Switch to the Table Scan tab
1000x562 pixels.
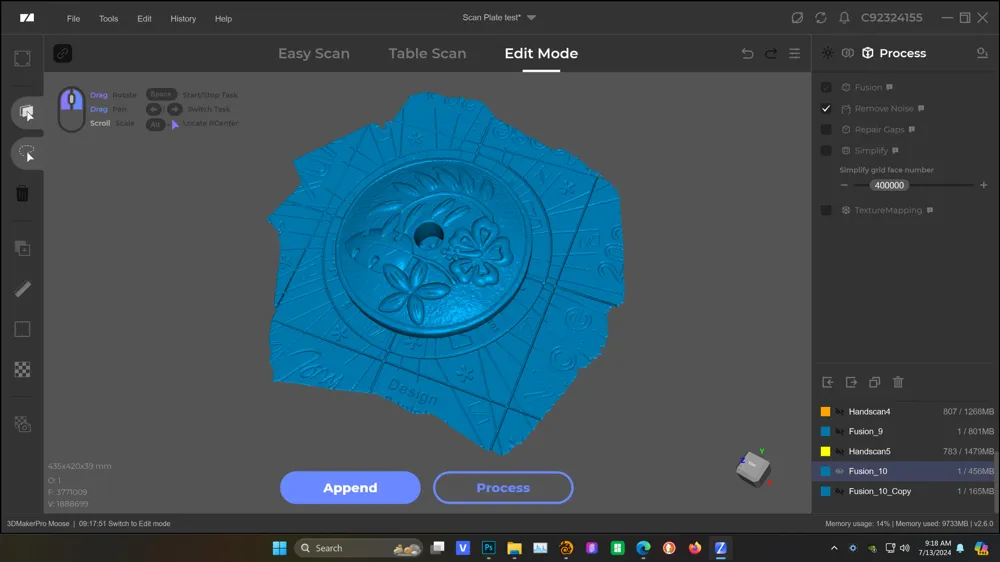(427, 53)
